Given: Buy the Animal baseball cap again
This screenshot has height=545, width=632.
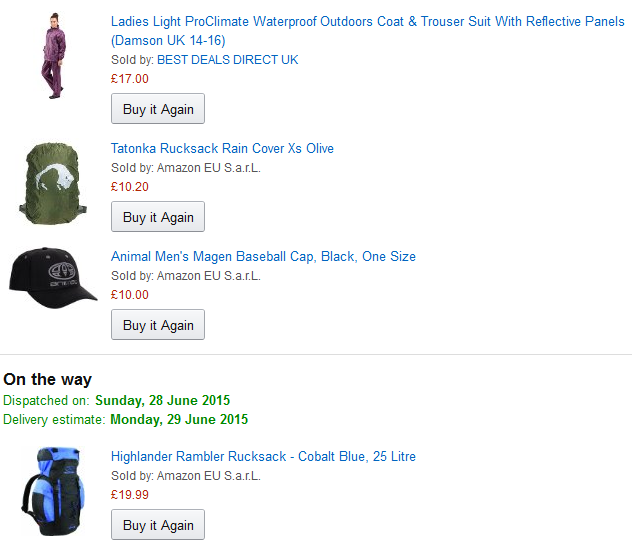Looking at the screenshot, I should 158,325.
